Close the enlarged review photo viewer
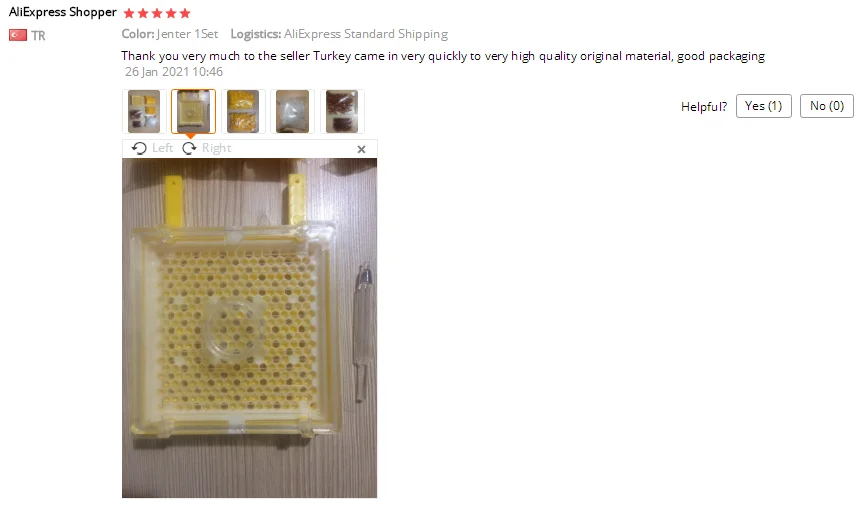The image size is (860, 509). tap(361, 149)
